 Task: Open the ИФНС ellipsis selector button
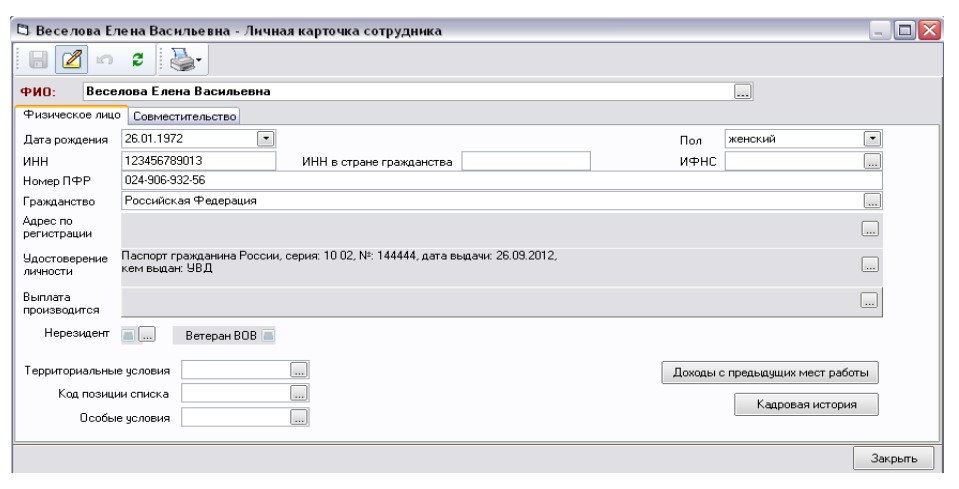coord(872,161)
